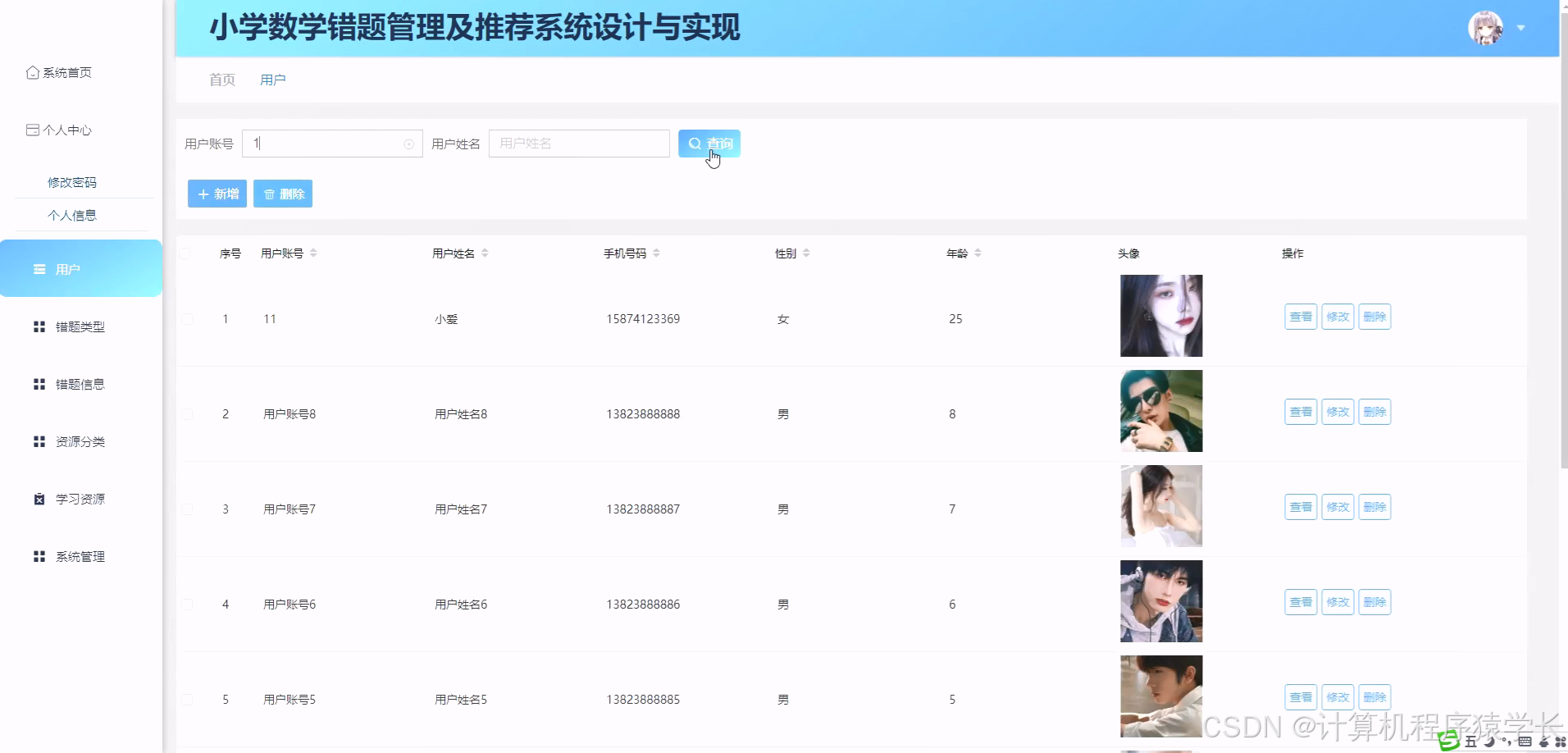
Task: Check the row checkbox for 用户账号7
Action: pos(187,509)
